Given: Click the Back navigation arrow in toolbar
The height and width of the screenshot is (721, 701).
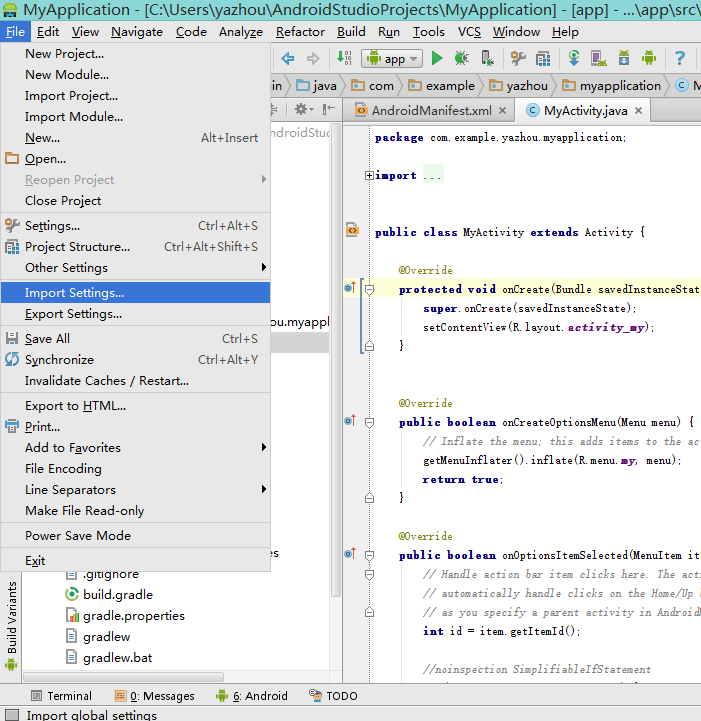Looking at the screenshot, I should [288, 58].
